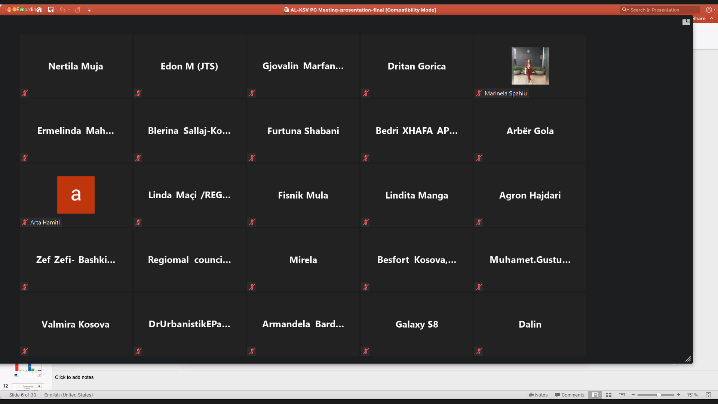Screen dimensions: 718x404
Task: Click the muted mic icon for Gjovalin Marfan
Action: tap(252, 93)
